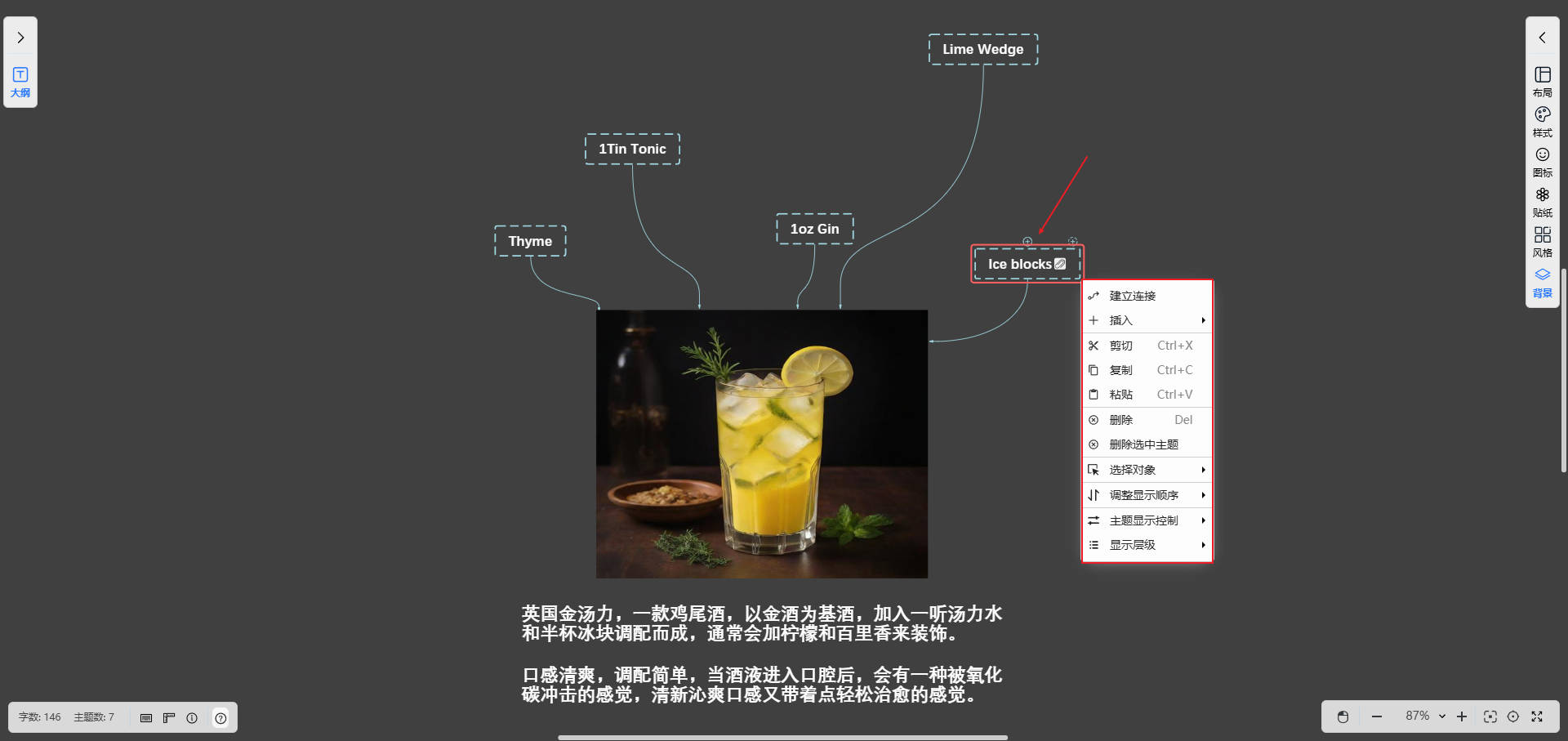Open the 贴纸 sticker panel

(x=1542, y=202)
